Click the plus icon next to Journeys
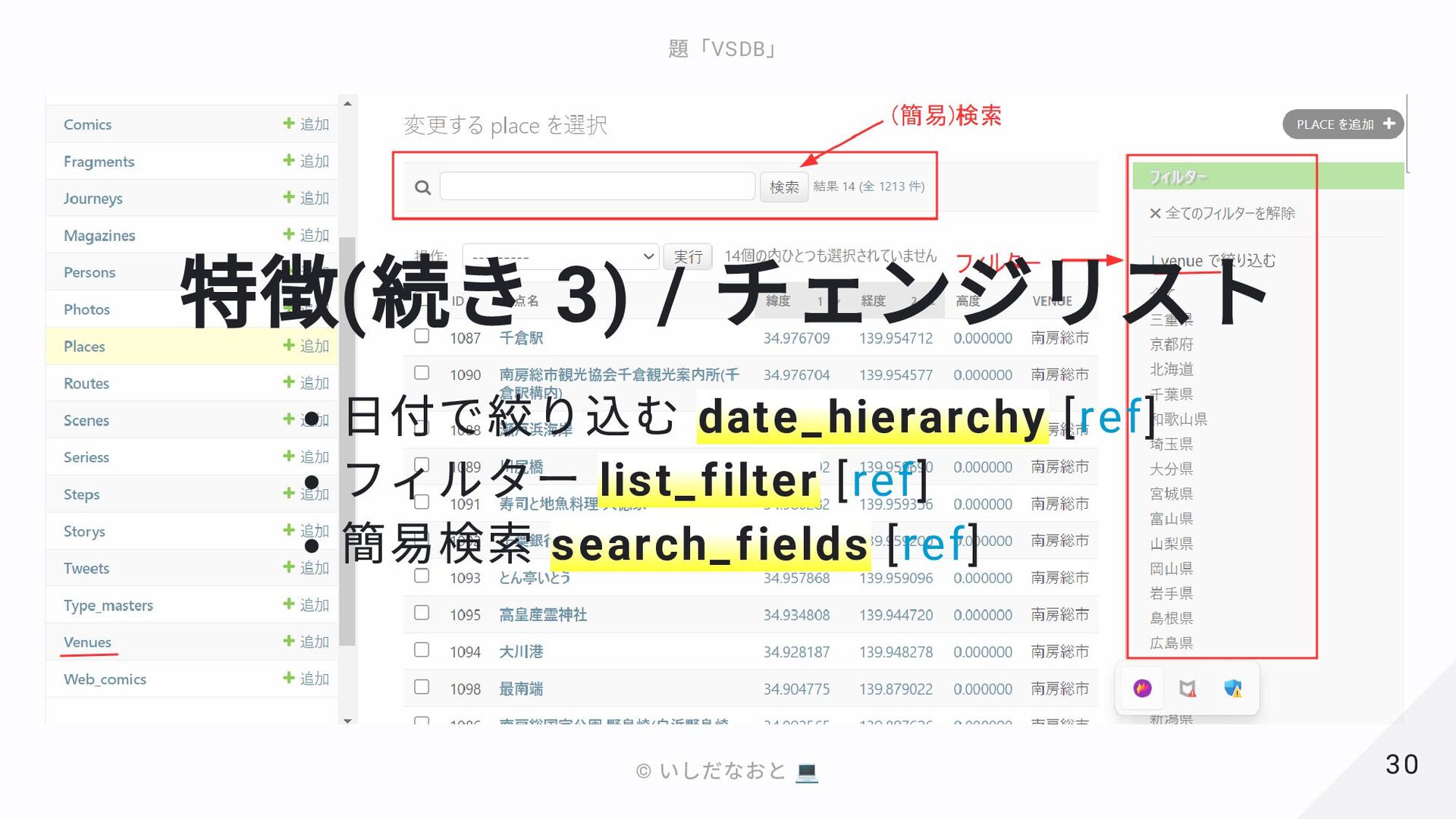 click(289, 197)
